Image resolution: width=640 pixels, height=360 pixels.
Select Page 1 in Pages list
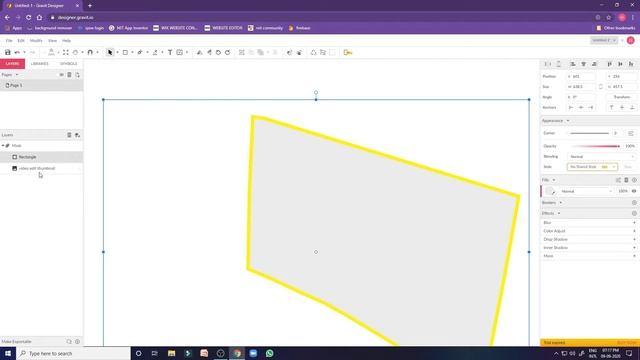41,85
